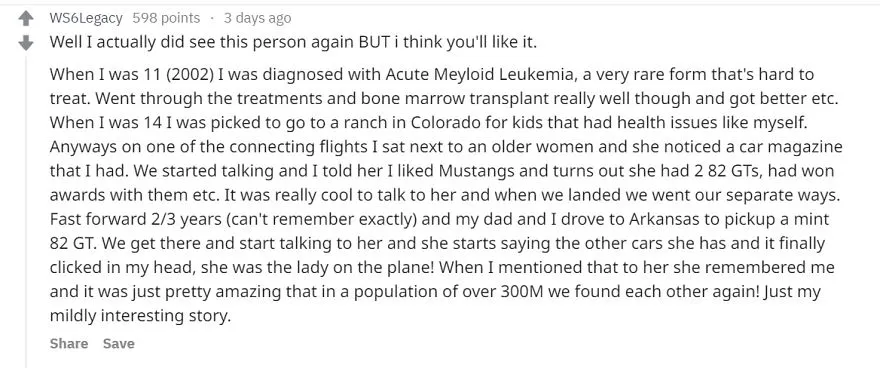Click the 3 days ago timestamp
Screen dimensions: 880x368
[257, 18]
